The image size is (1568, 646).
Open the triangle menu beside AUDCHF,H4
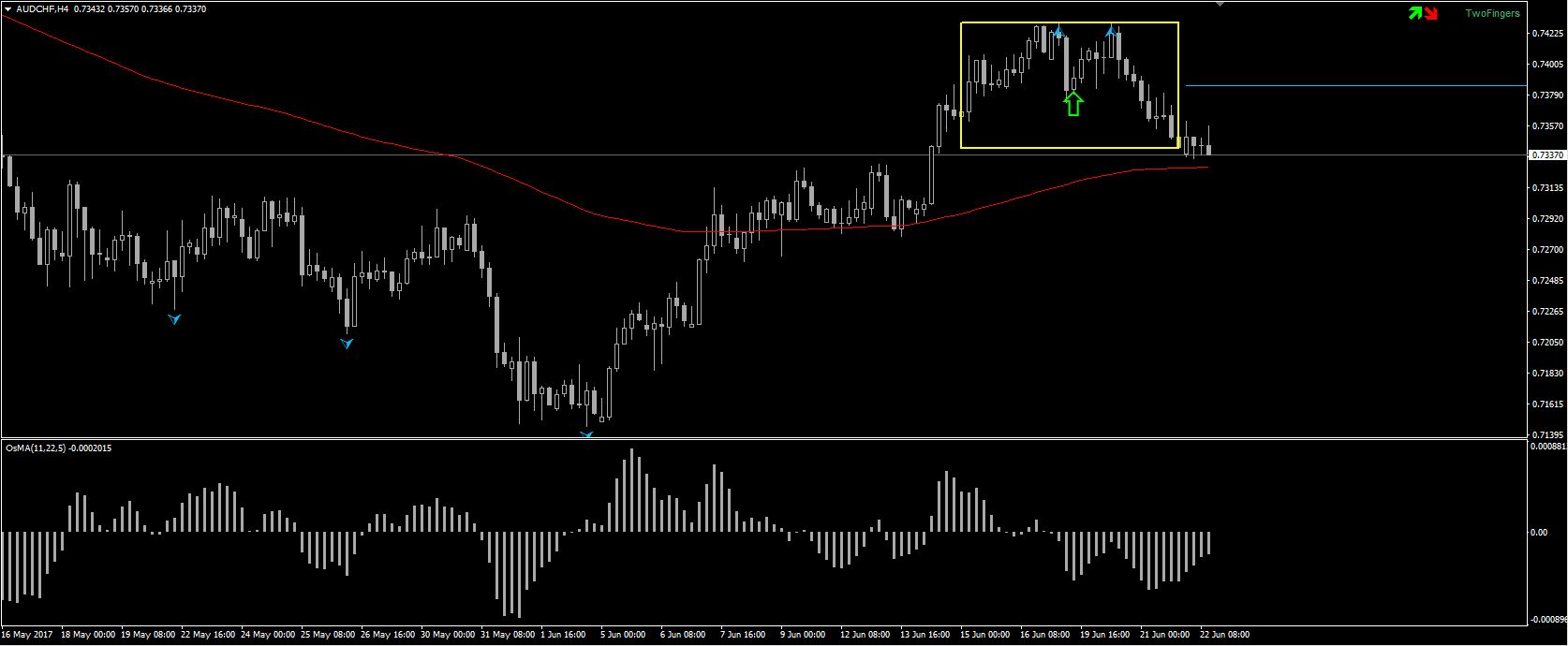8,8
